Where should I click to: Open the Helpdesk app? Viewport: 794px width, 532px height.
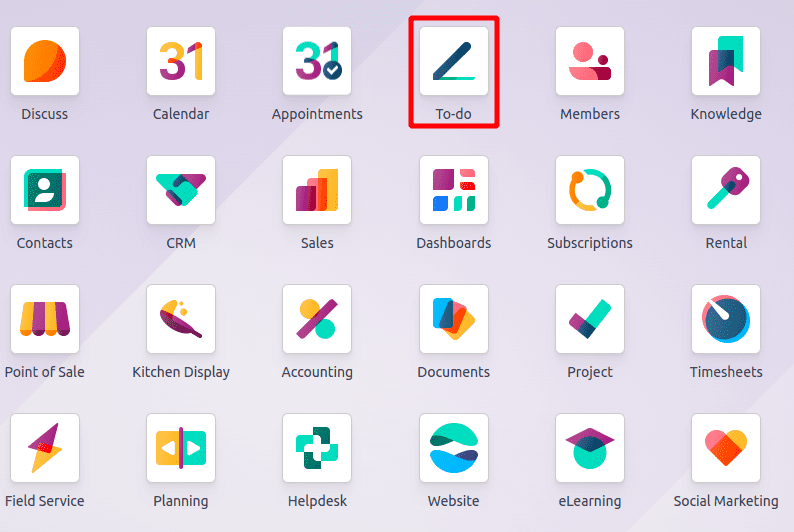point(317,448)
